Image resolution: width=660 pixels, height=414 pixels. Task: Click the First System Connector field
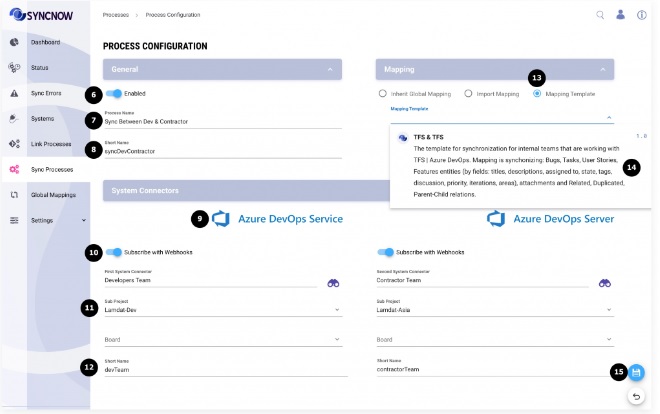[x=211, y=278]
